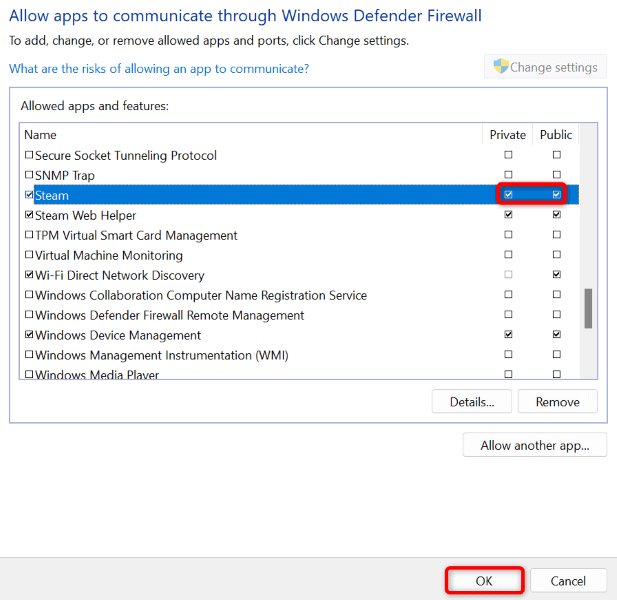The height and width of the screenshot is (600, 617).
Task: Toggle Steam Web Helper Private checkbox
Action: (x=509, y=215)
